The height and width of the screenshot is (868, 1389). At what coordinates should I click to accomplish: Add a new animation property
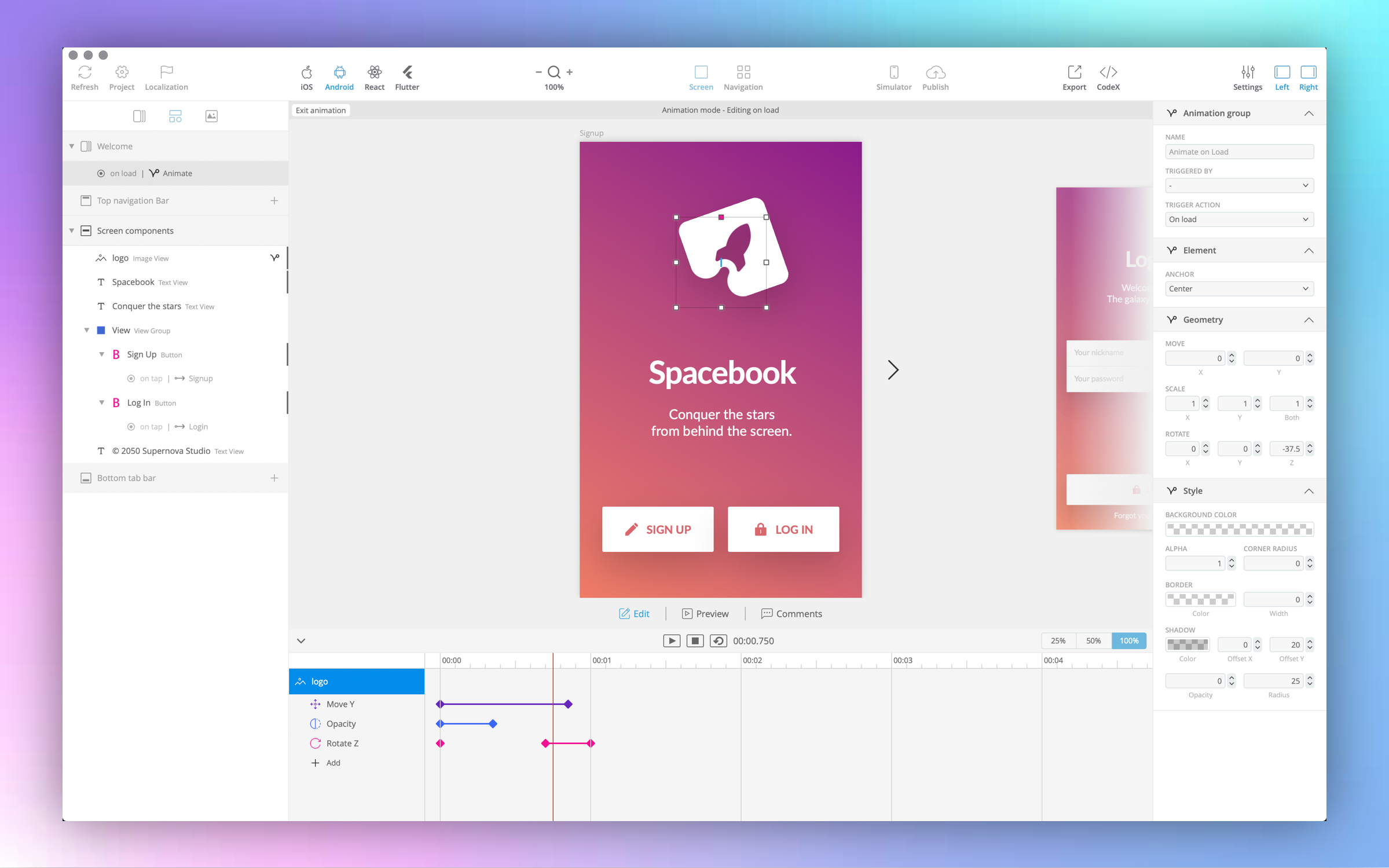click(x=327, y=763)
